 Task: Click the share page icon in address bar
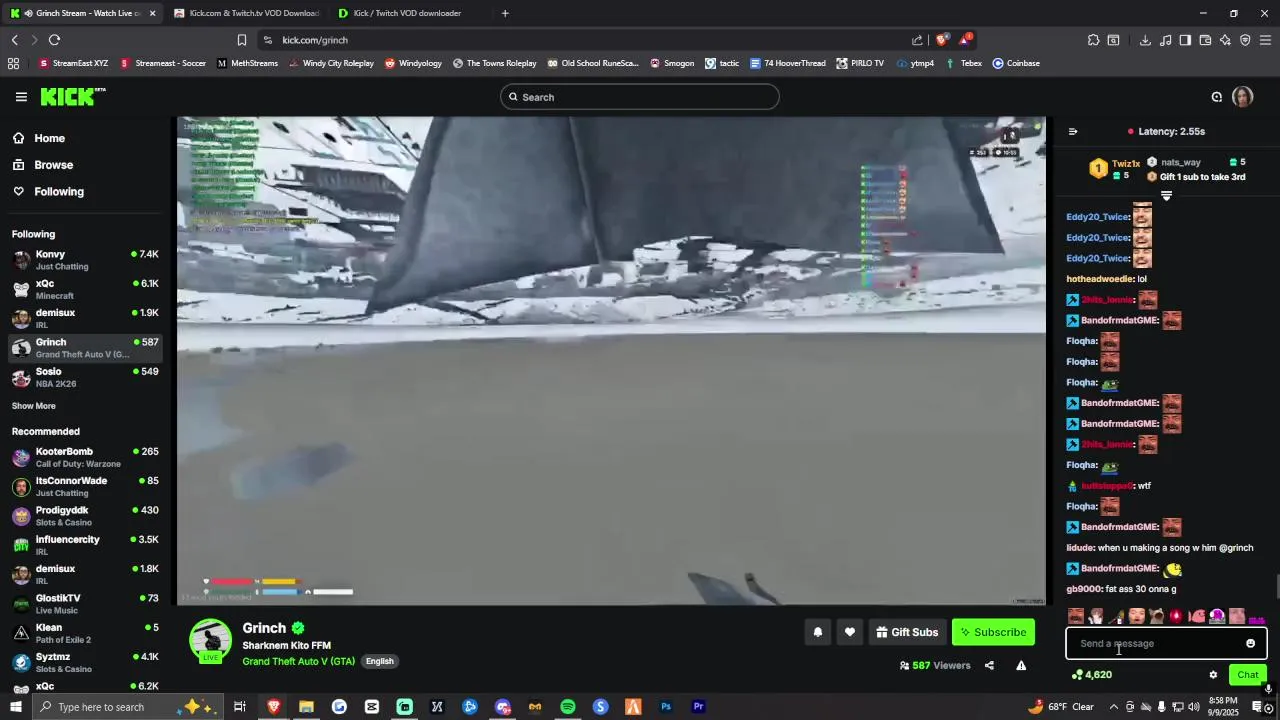(x=917, y=40)
